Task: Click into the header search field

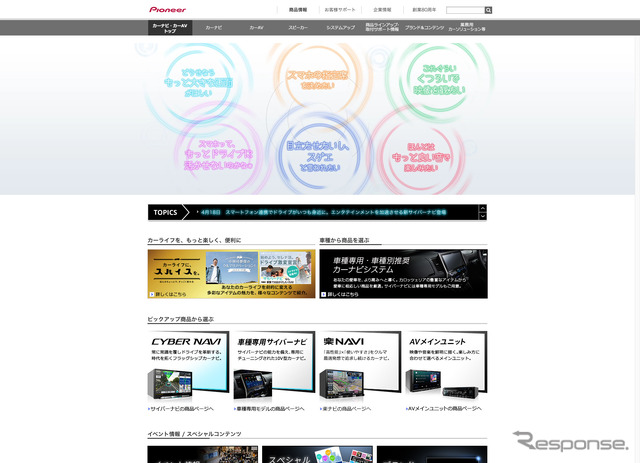Action: coord(465,10)
